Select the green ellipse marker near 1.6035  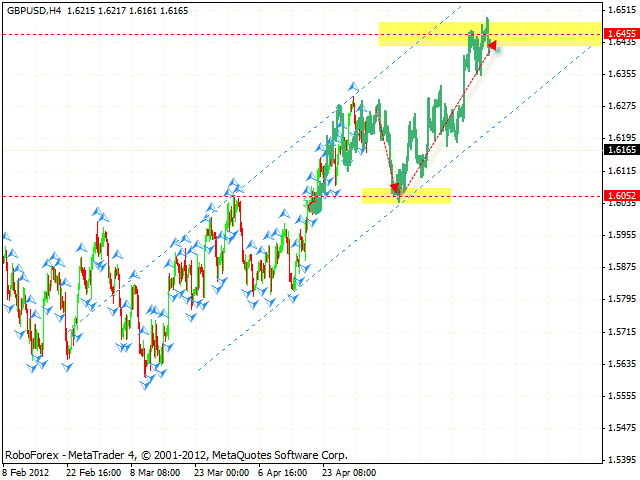click(x=315, y=204)
